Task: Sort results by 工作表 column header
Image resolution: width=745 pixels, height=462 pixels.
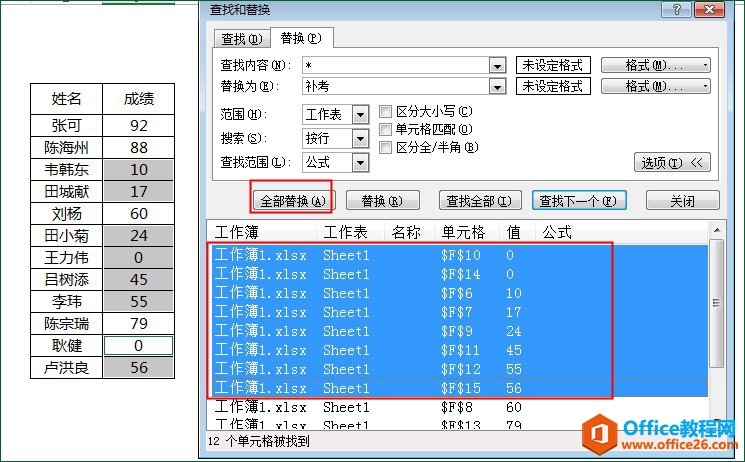Action: tap(350, 232)
